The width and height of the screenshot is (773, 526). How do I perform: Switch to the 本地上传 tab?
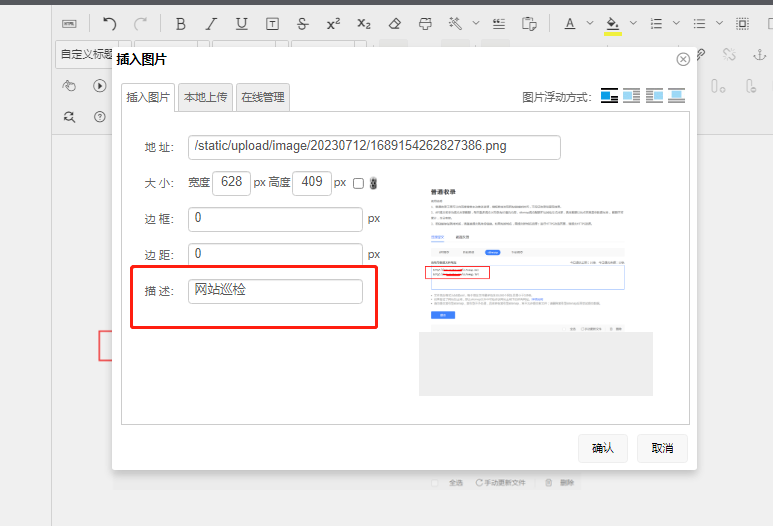205,97
